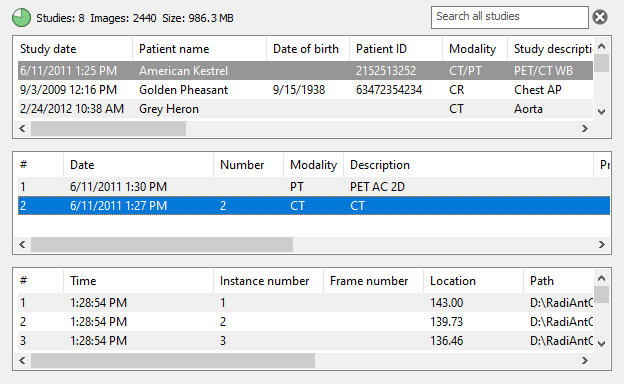Click series list scroll left arrow
This screenshot has height=384, width=624.
[22, 244]
